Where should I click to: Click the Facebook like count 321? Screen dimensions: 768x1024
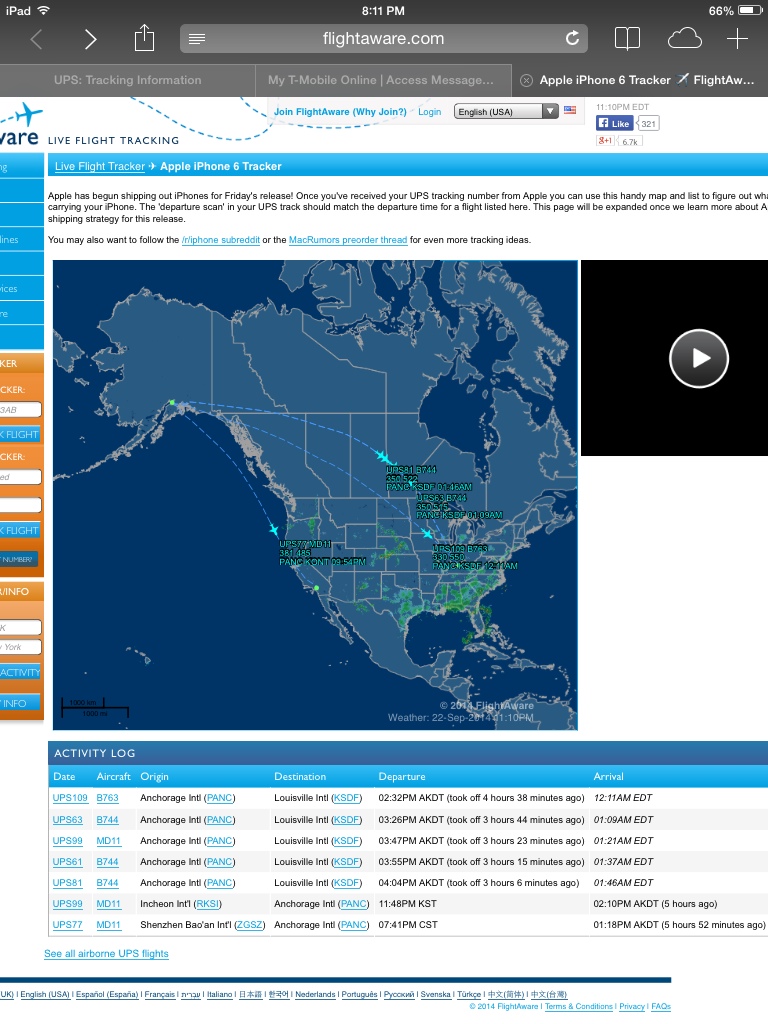pos(647,123)
